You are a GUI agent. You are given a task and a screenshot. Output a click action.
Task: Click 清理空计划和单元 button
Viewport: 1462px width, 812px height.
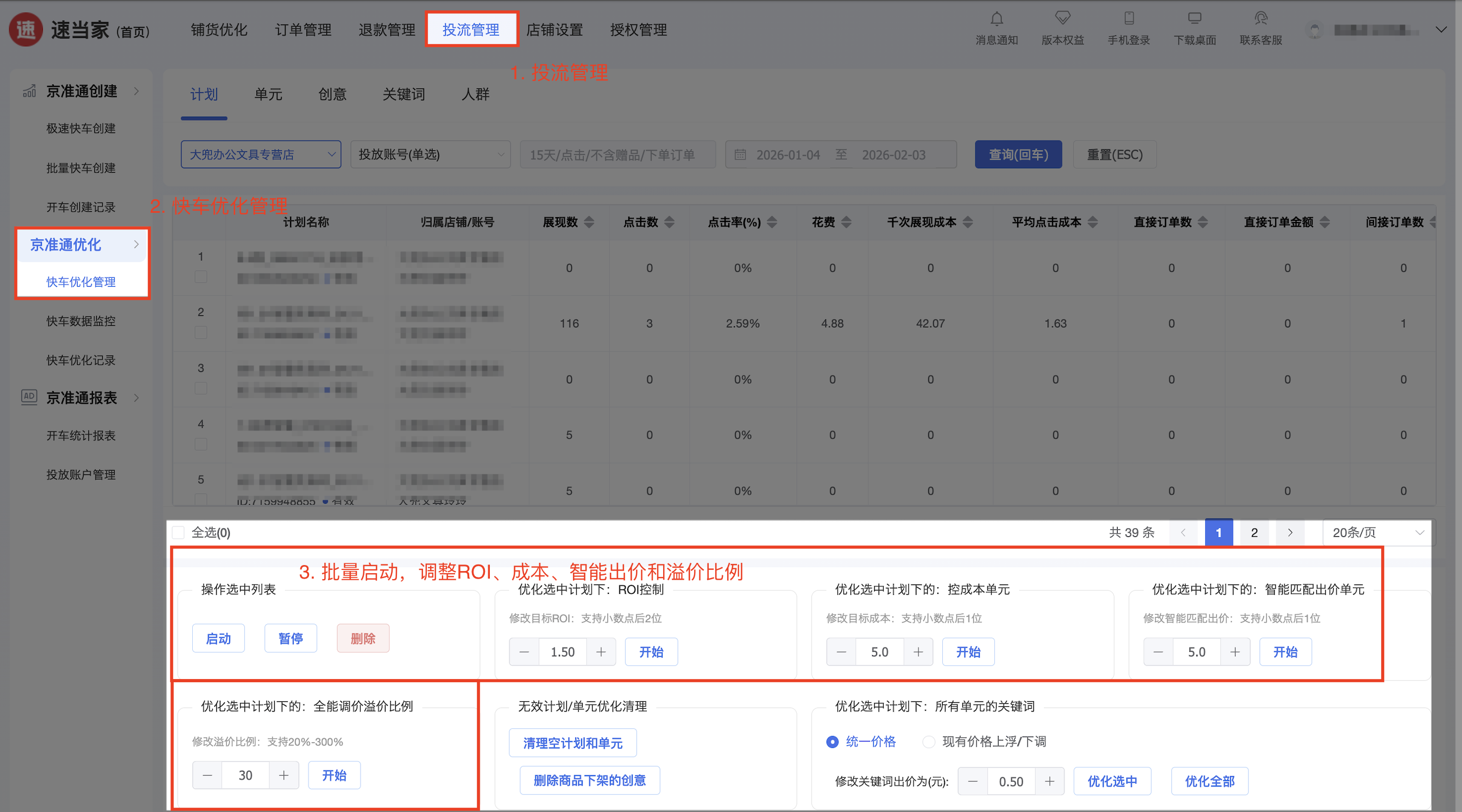click(x=572, y=743)
